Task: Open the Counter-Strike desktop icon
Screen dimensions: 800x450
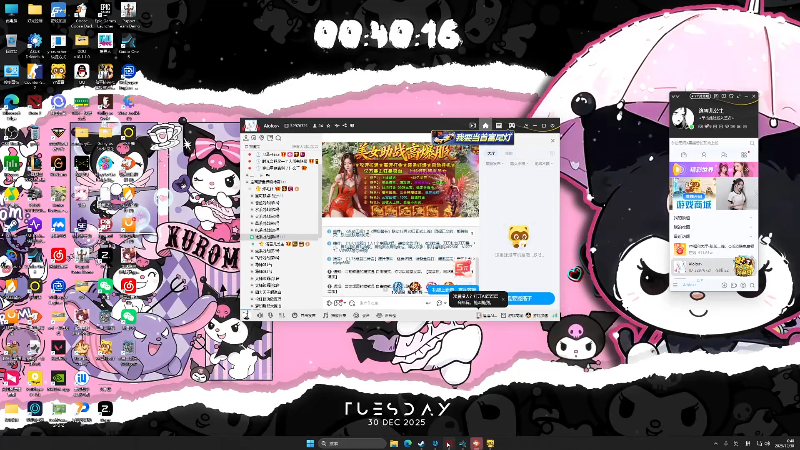Action: [35, 74]
